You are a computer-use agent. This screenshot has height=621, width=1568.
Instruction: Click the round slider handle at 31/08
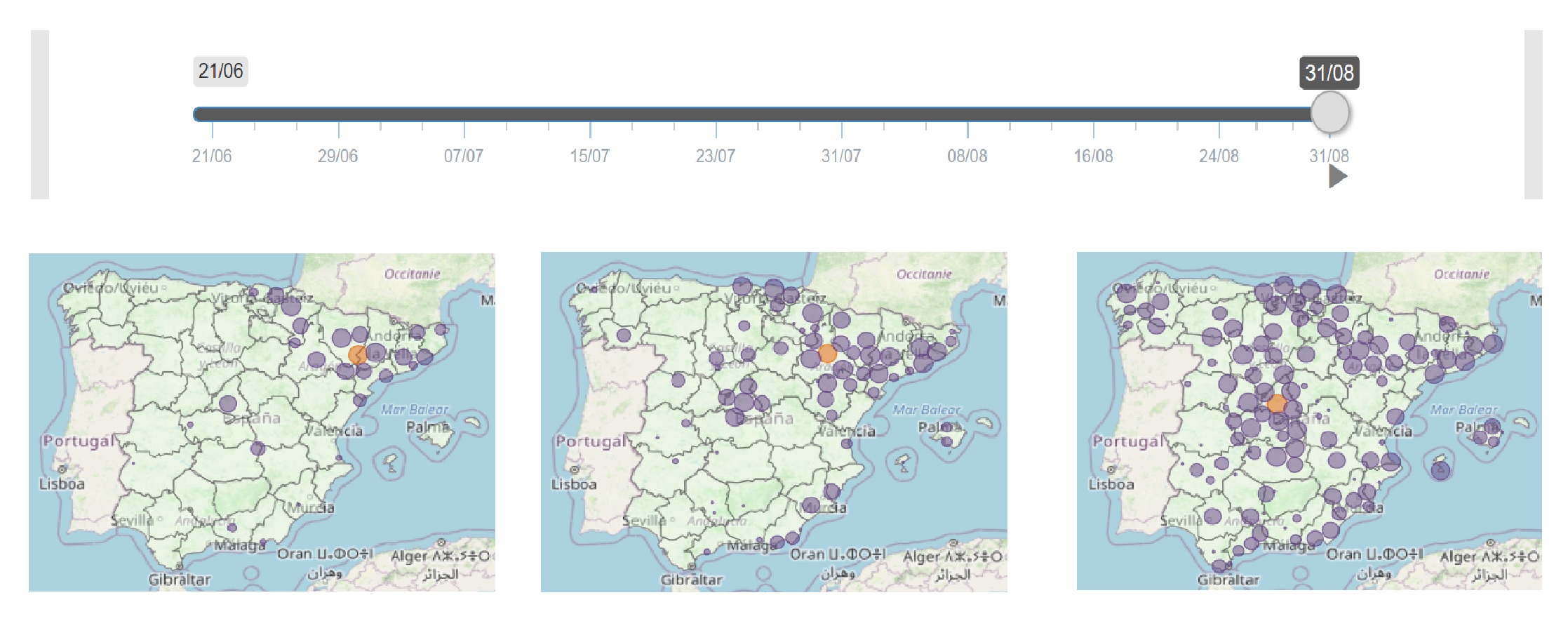click(x=1329, y=113)
